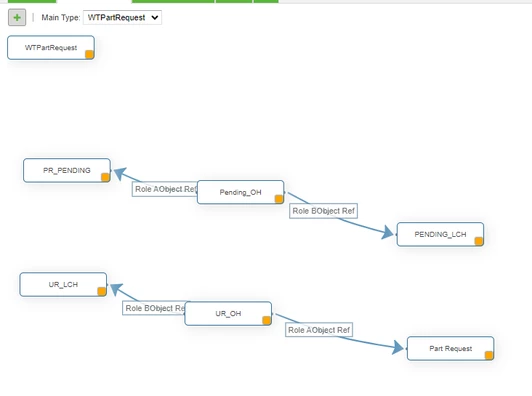Click orange square on PENDING_LCH node
532x396 pixels.
click(x=479, y=241)
